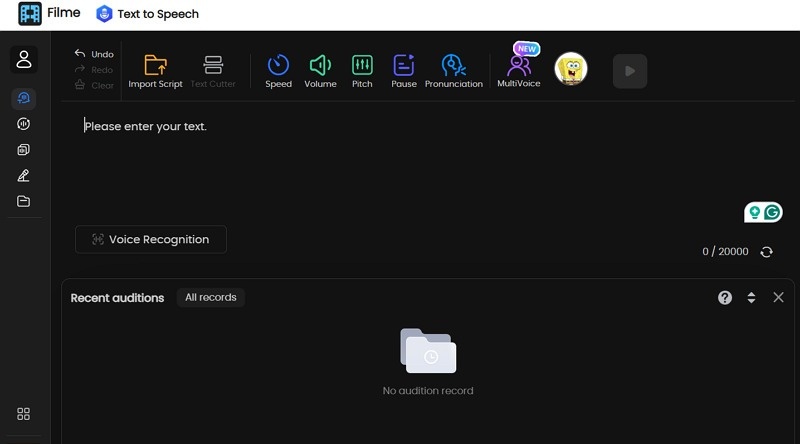This screenshot has height=444, width=800.
Task: Open the Speed adjustment tool
Action: pos(278,66)
